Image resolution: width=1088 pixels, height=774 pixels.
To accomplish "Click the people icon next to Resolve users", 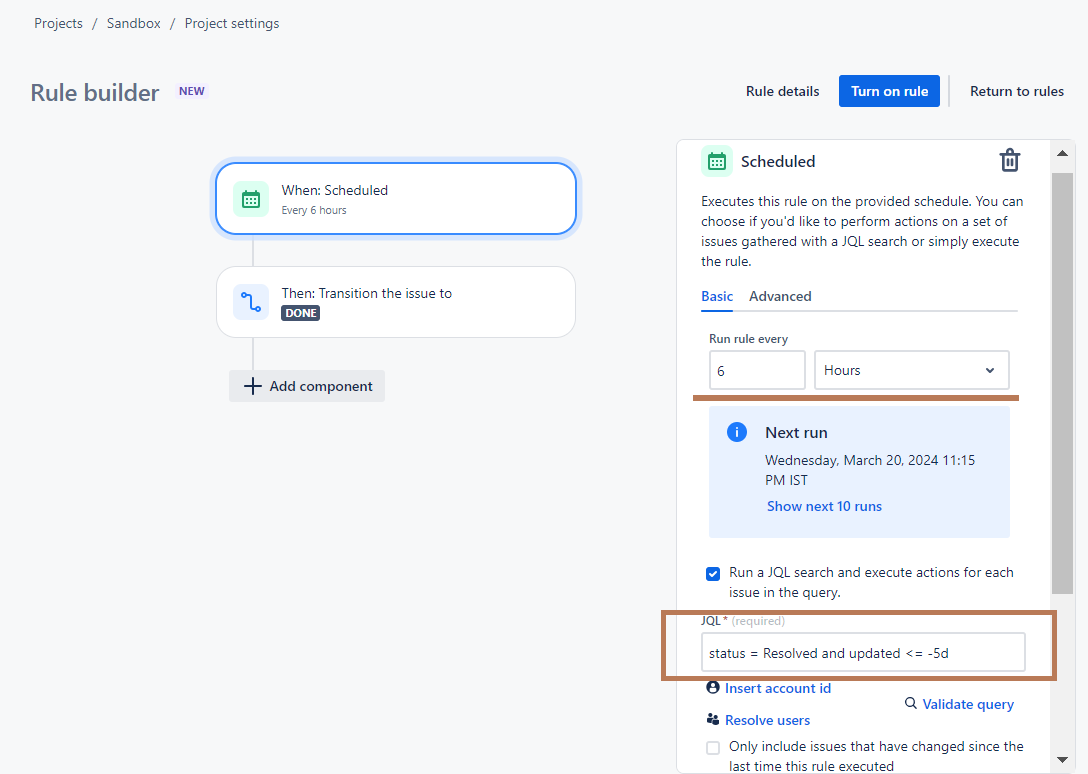I will (x=714, y=719).
